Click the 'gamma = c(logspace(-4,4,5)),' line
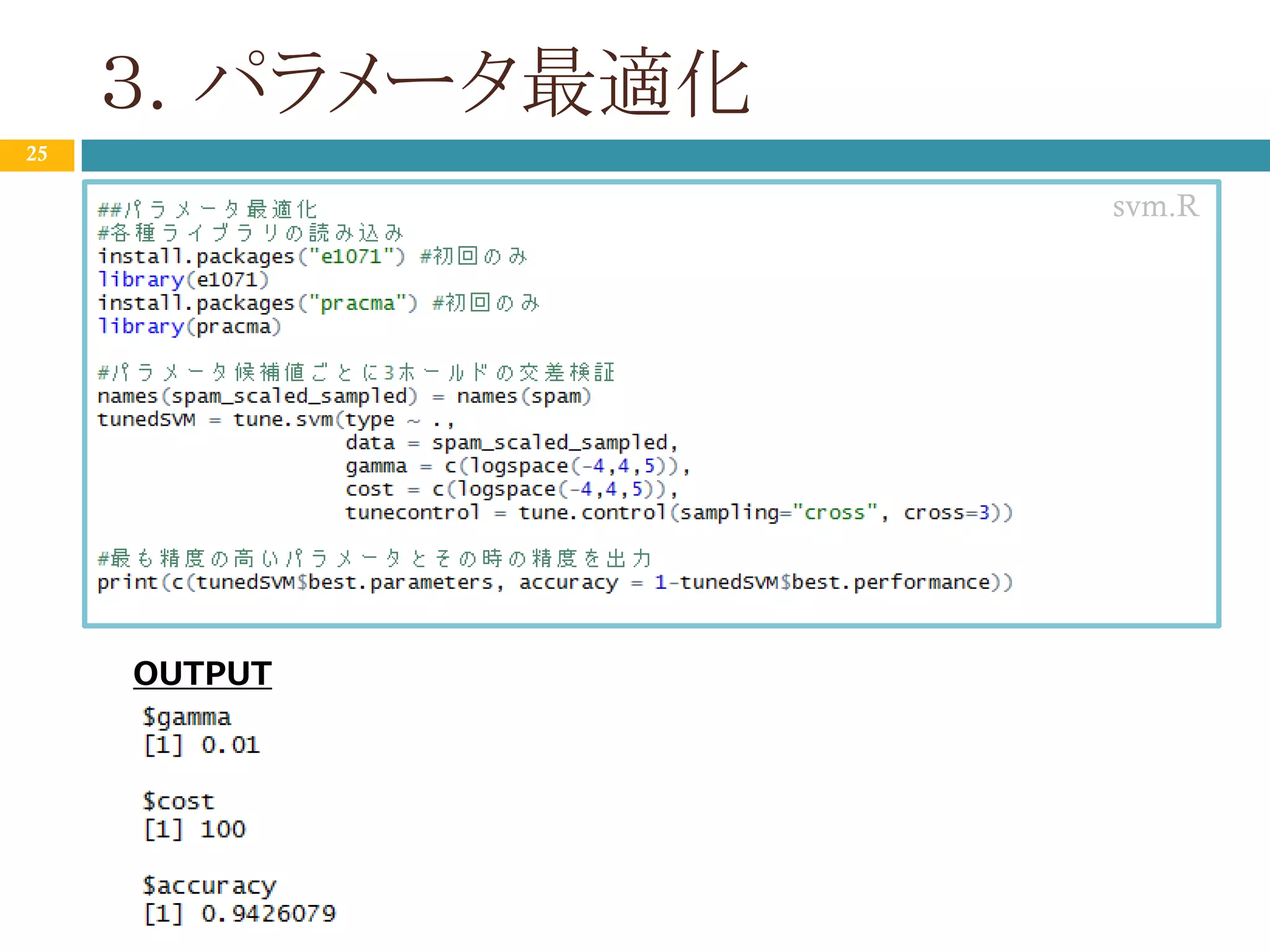The width and height of the screenshot is (1270, 952). coord(518,466)
